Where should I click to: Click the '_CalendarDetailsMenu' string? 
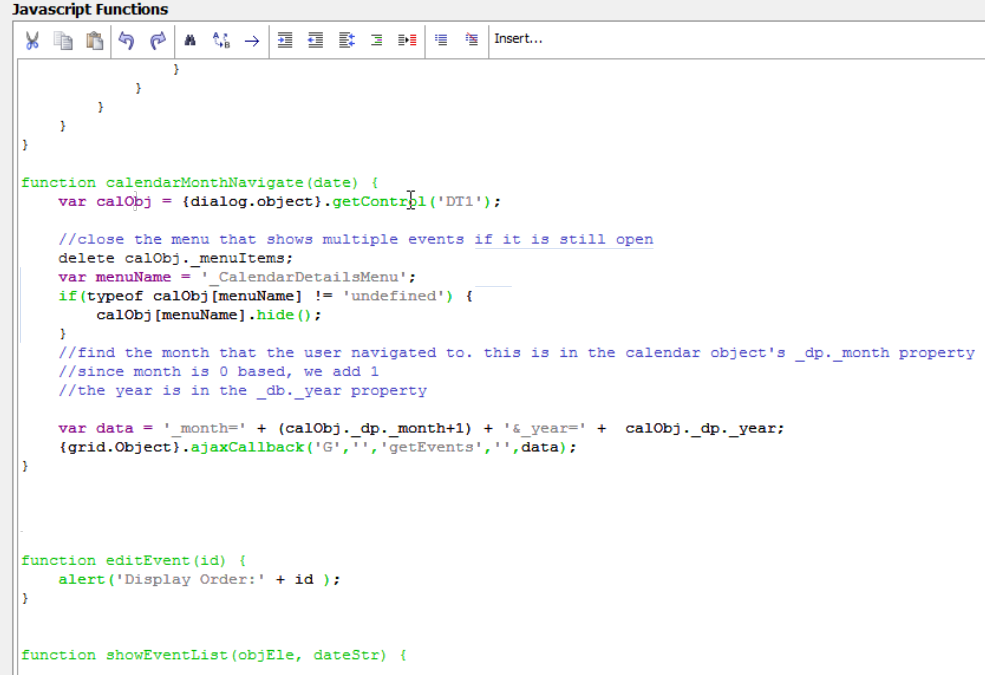click(303, 277)
